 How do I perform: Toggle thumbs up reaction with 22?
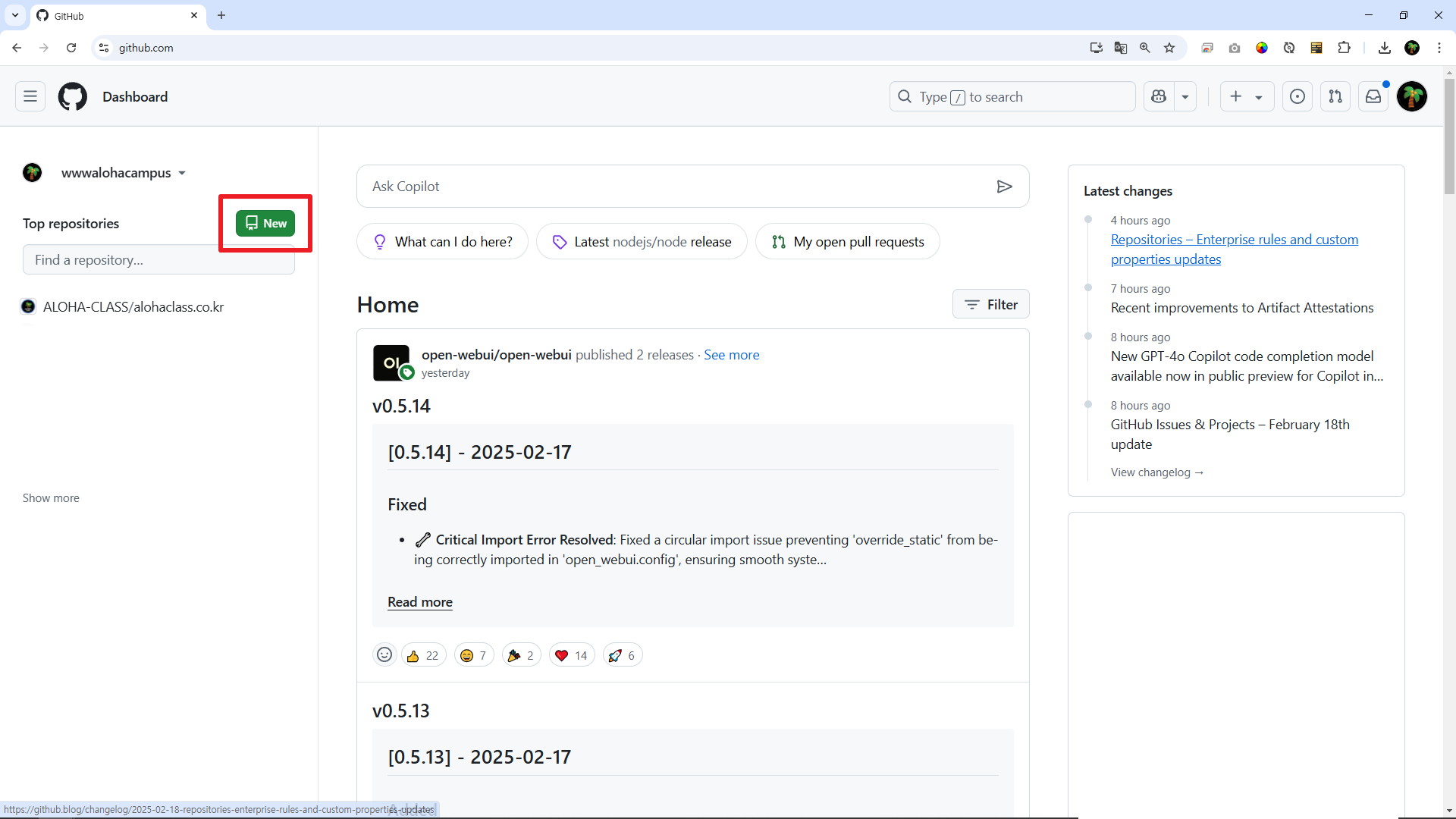point(423,655)
